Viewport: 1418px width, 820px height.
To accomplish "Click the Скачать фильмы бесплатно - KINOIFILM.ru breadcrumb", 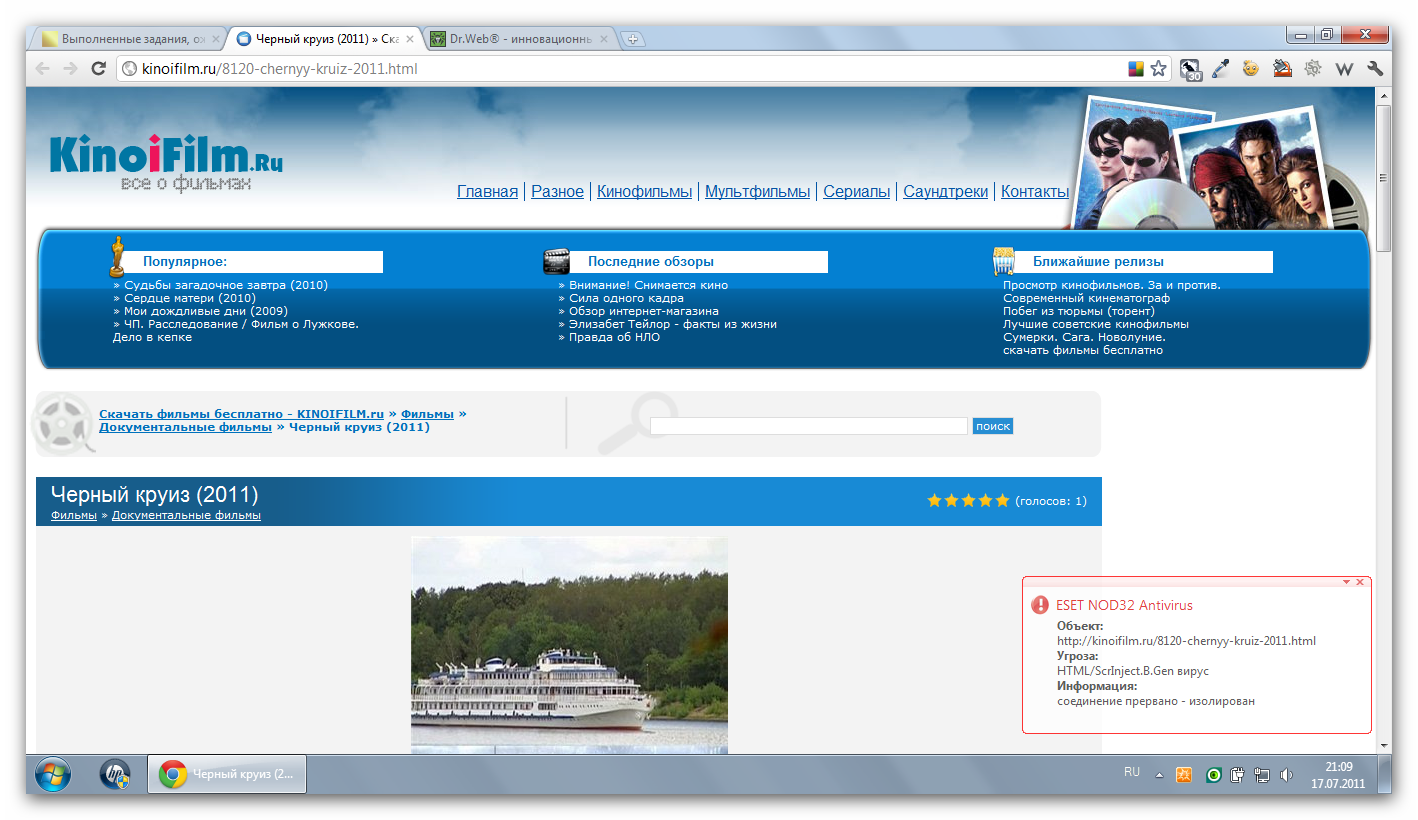I will coord(241,414).
